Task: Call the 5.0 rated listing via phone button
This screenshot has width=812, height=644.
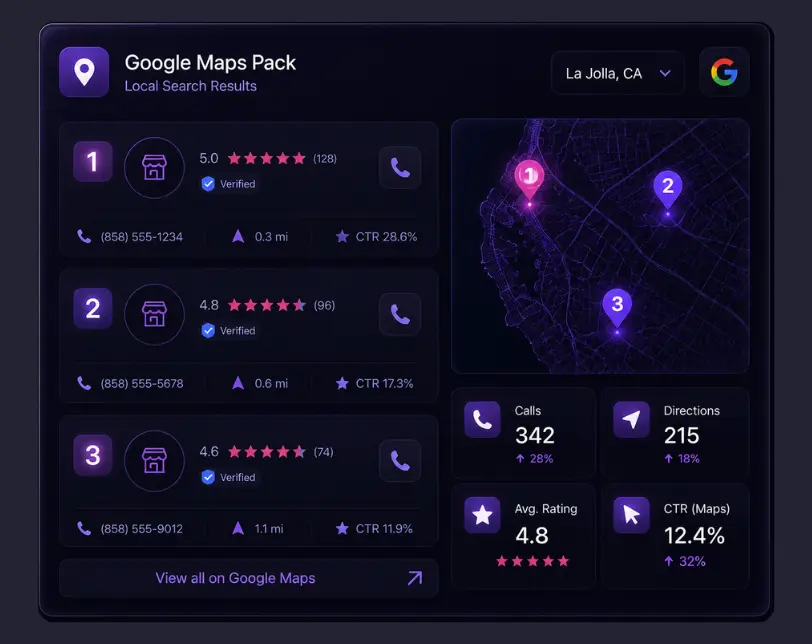Action: [x=400, y=168]
